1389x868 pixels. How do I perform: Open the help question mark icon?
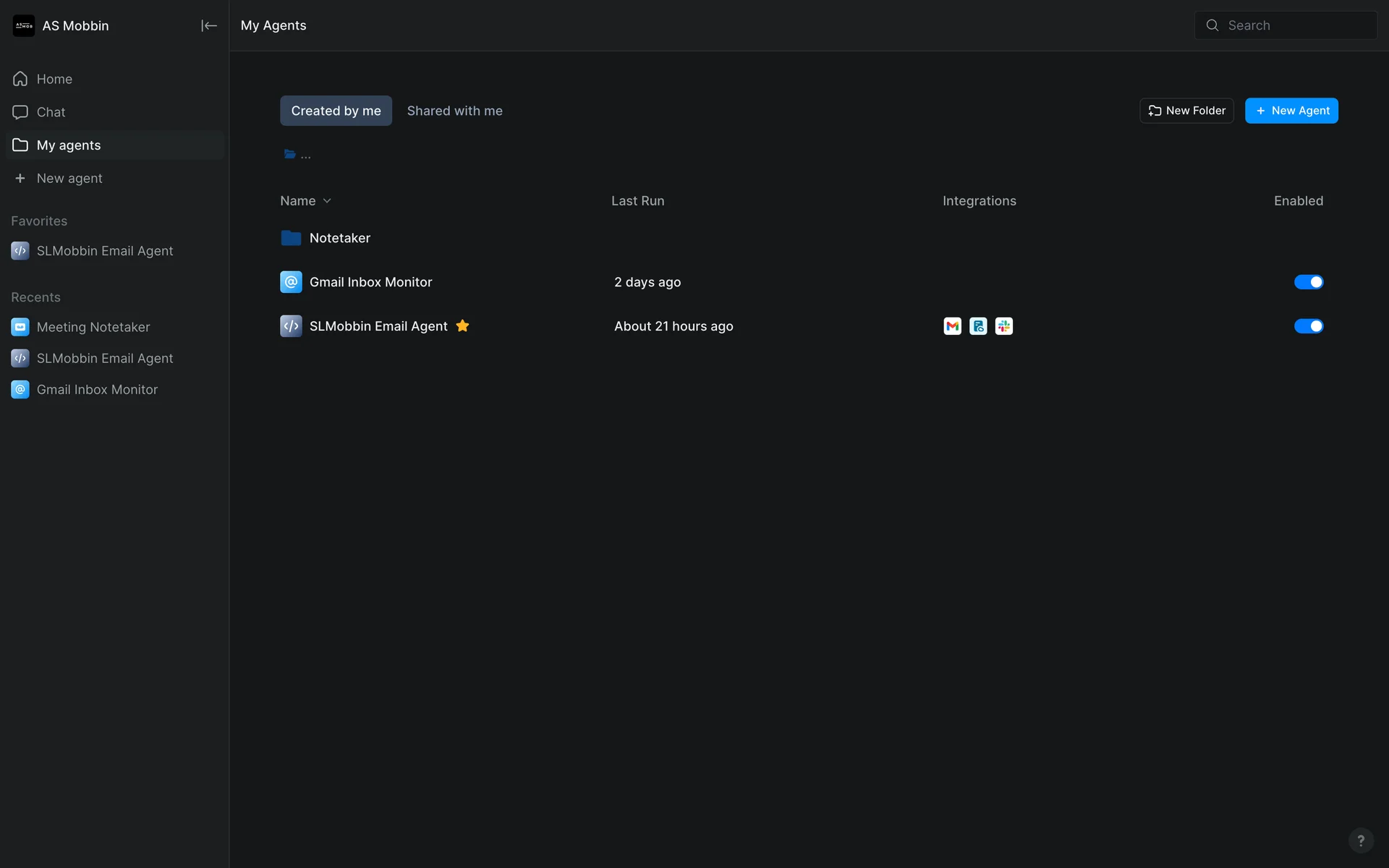pyautogui.click(x=1360, y=840)
